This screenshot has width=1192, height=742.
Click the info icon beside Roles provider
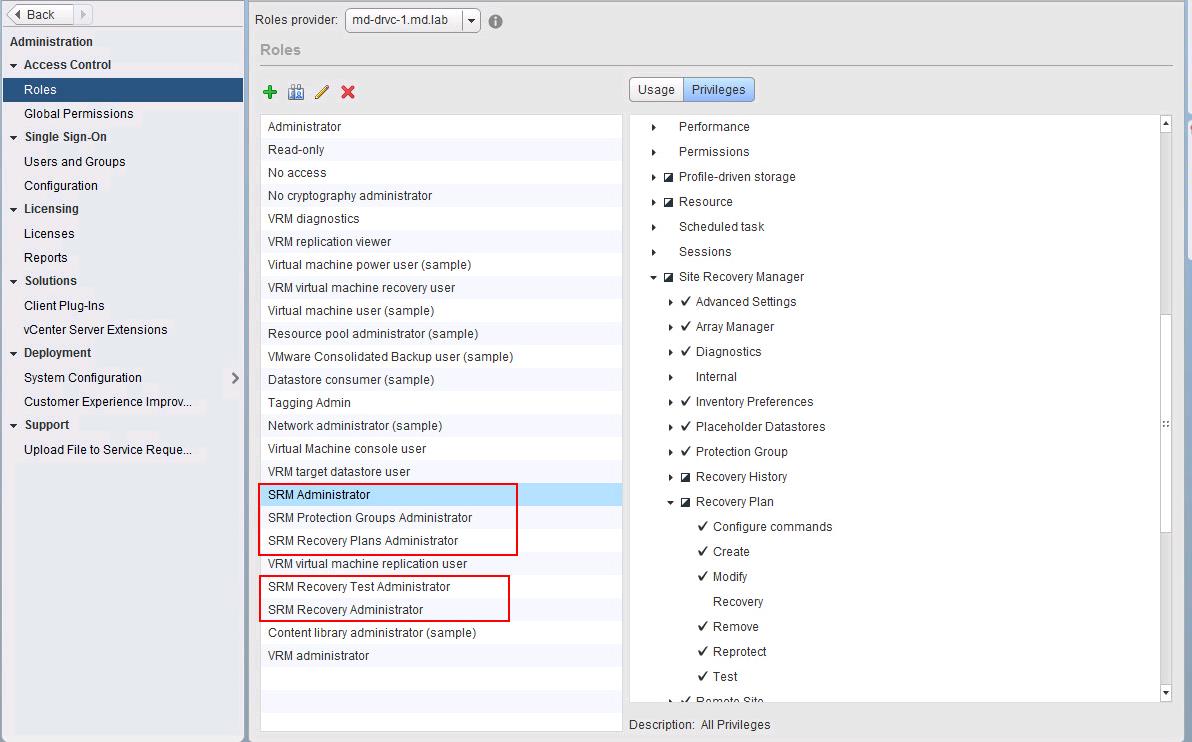coord(496,21)
